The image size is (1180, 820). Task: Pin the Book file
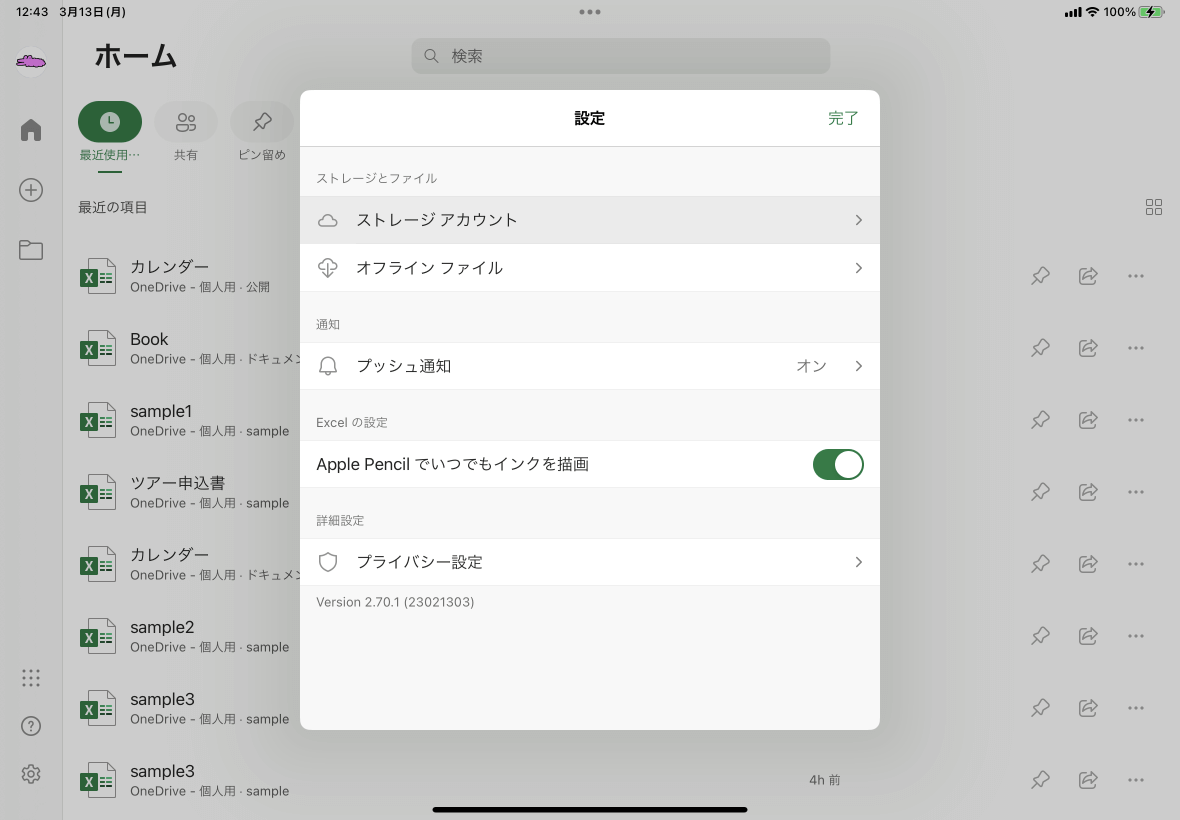click(1040, 348)
